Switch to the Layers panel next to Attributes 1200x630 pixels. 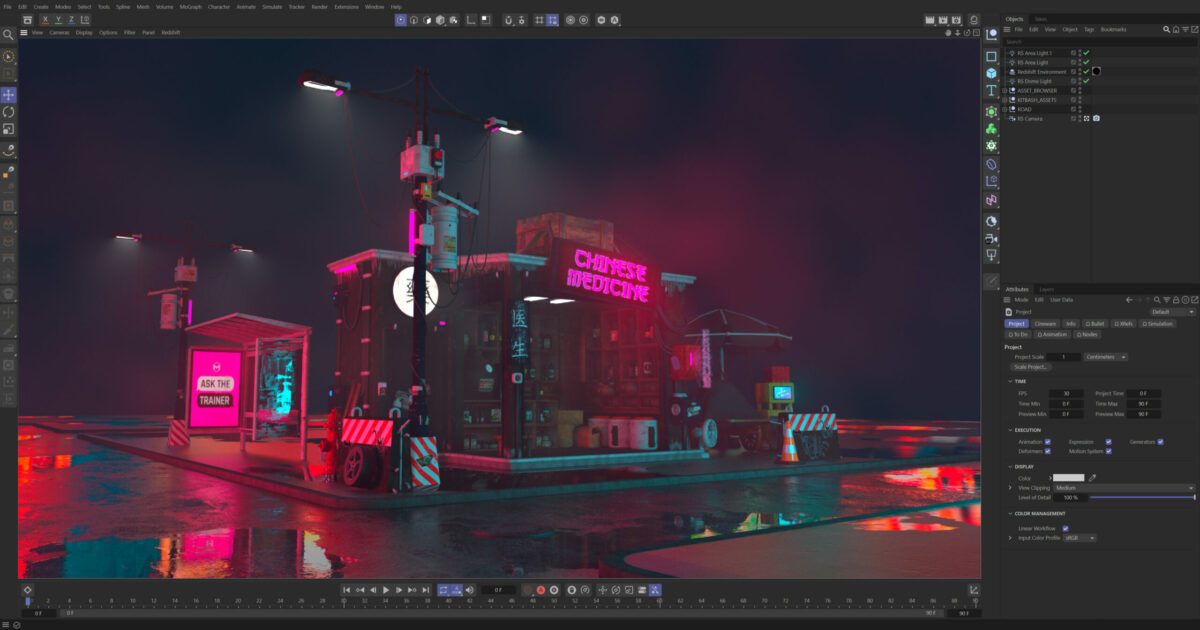point(1049,289)
